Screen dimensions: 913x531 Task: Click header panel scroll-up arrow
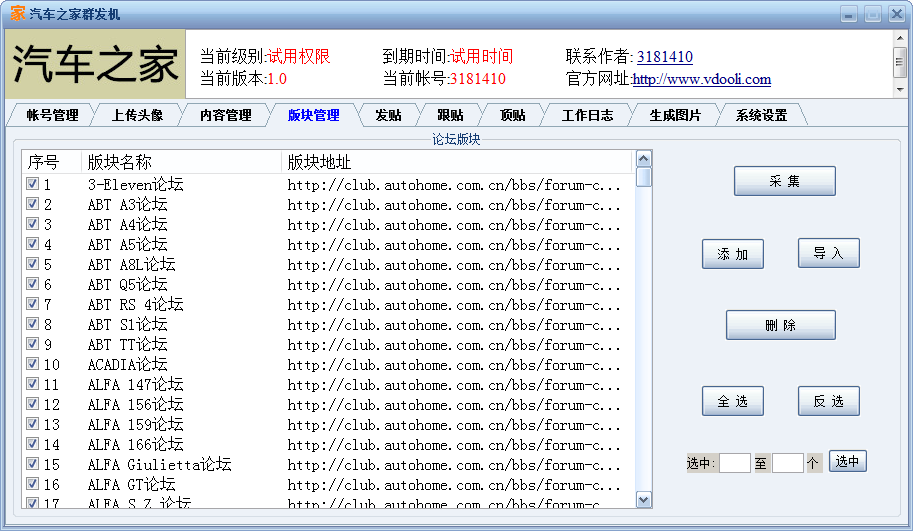pyautogui.click(x=900, y=38)
